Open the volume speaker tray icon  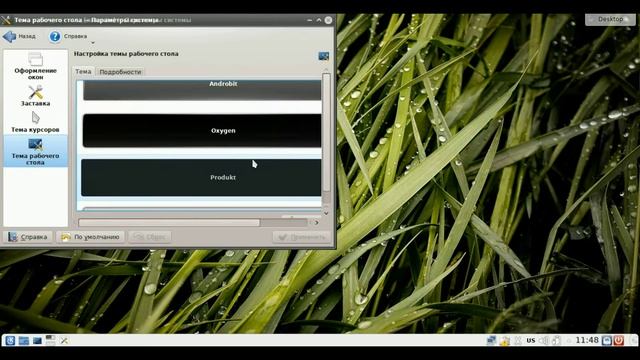543,340
